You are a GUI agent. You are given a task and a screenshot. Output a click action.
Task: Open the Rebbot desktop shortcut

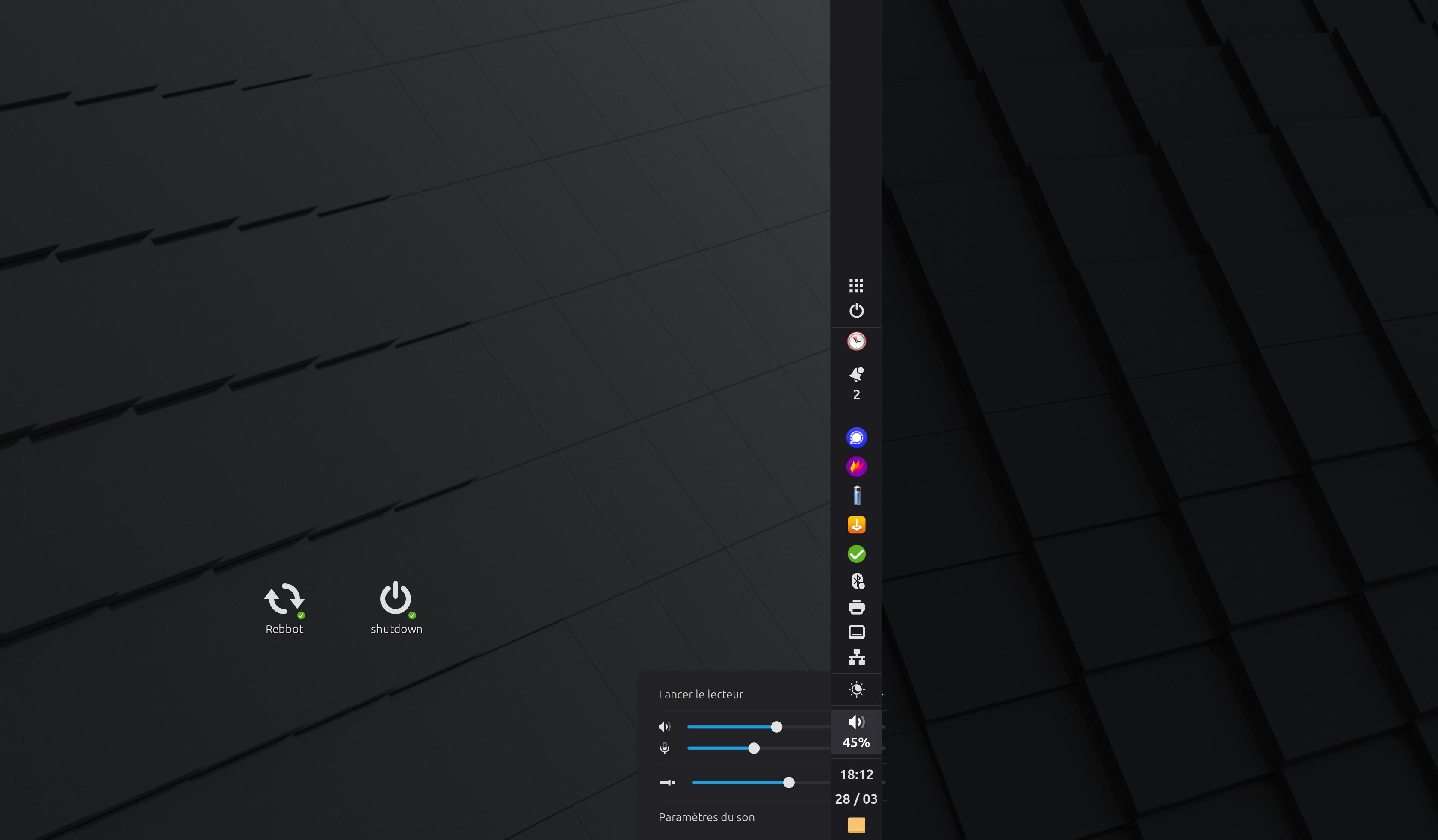pyautogui.click(x=284, y=608)
